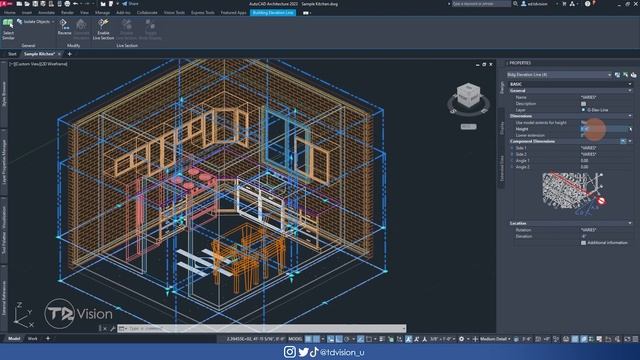Image resolution: width=640 pixels, height=360 pixels.
Task: Click the elevation line dimensions illustration
Action: pos(574,193)
